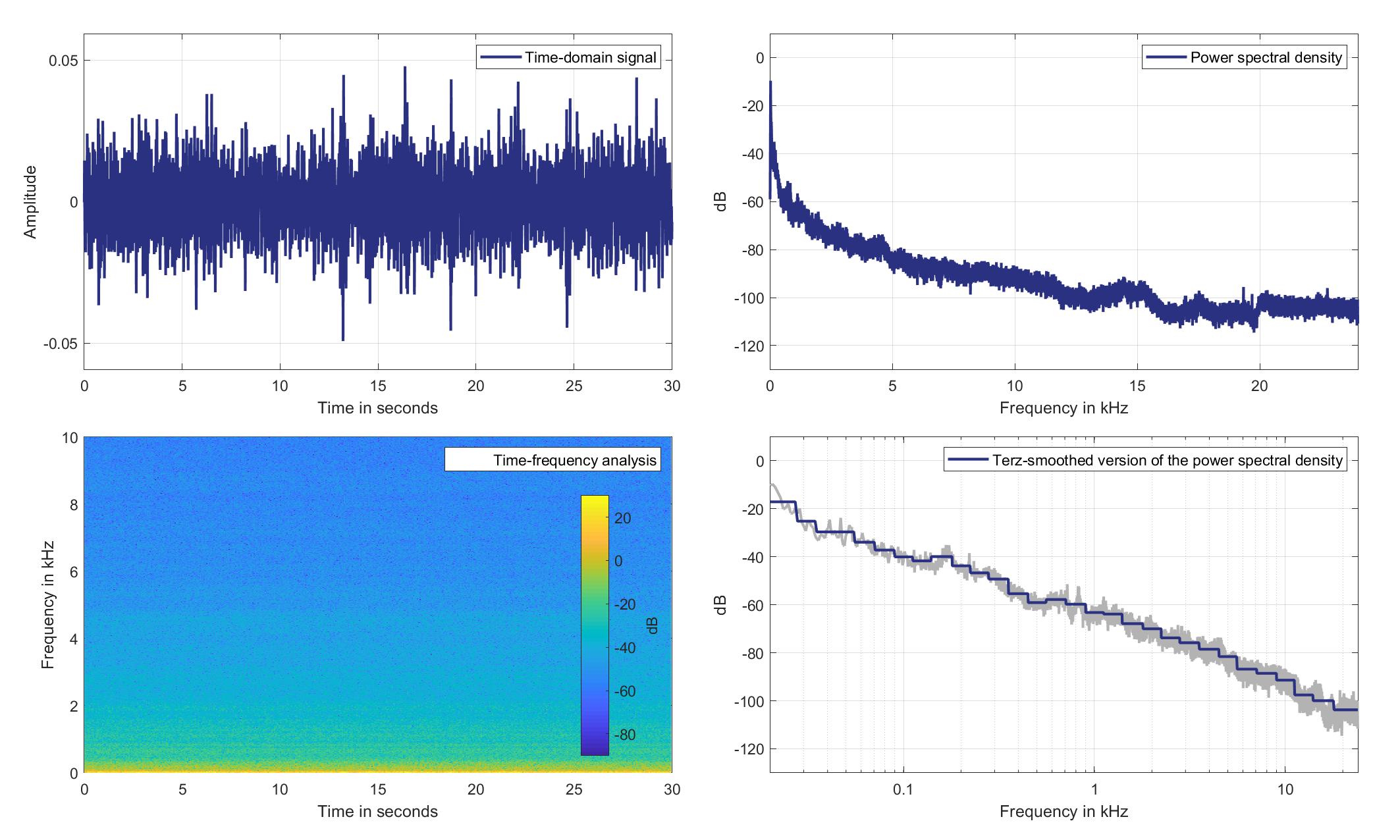The height and width of the screenshot is (840, 1400).
Task: Click the Frequency in kHz label under the PSD plot
Action: (1063, 408)
